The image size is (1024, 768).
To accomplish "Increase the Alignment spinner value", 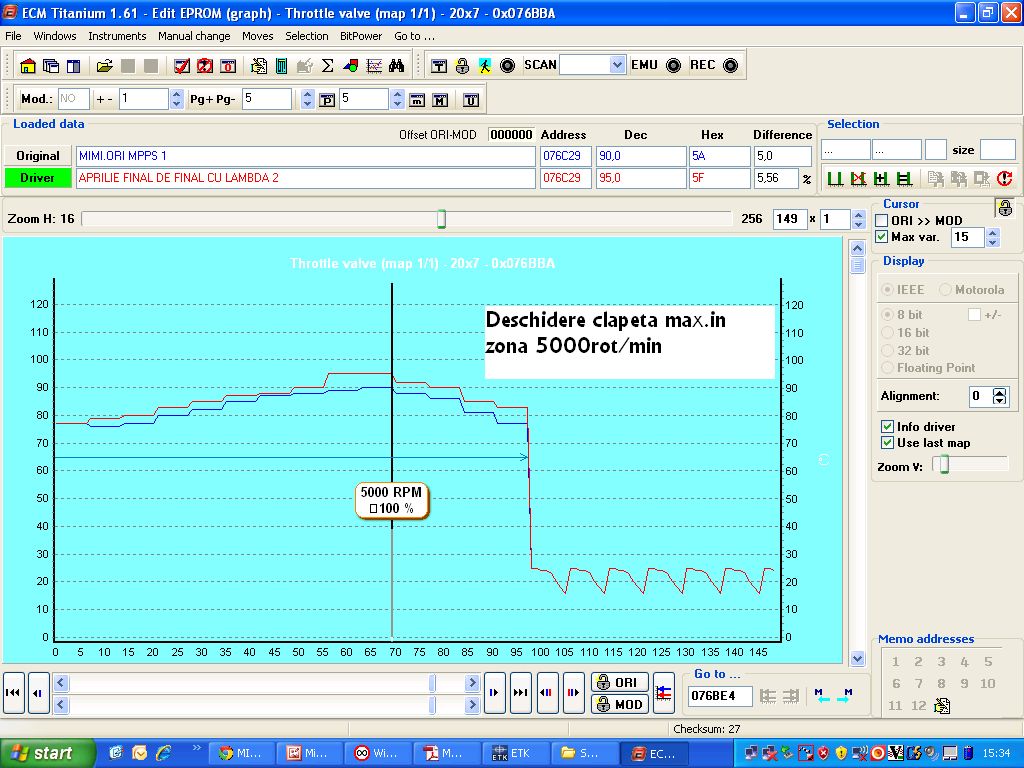I will click(1000, 392).
